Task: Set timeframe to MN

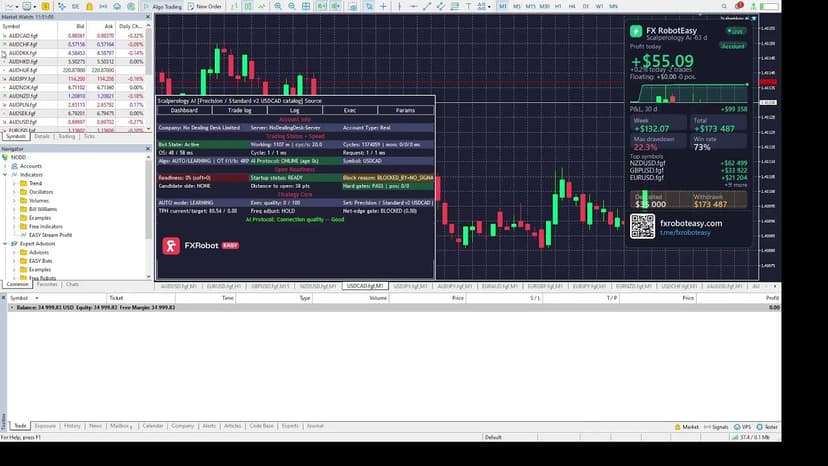Action: (x=613, y=6)
